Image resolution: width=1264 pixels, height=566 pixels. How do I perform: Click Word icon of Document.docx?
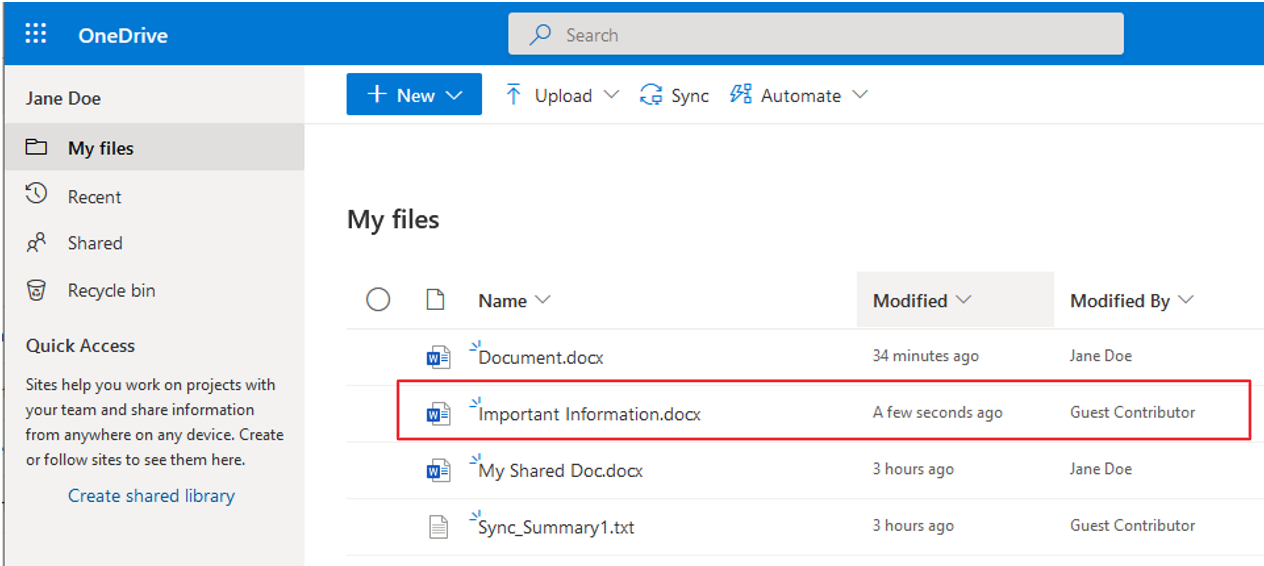coord(439,356)
